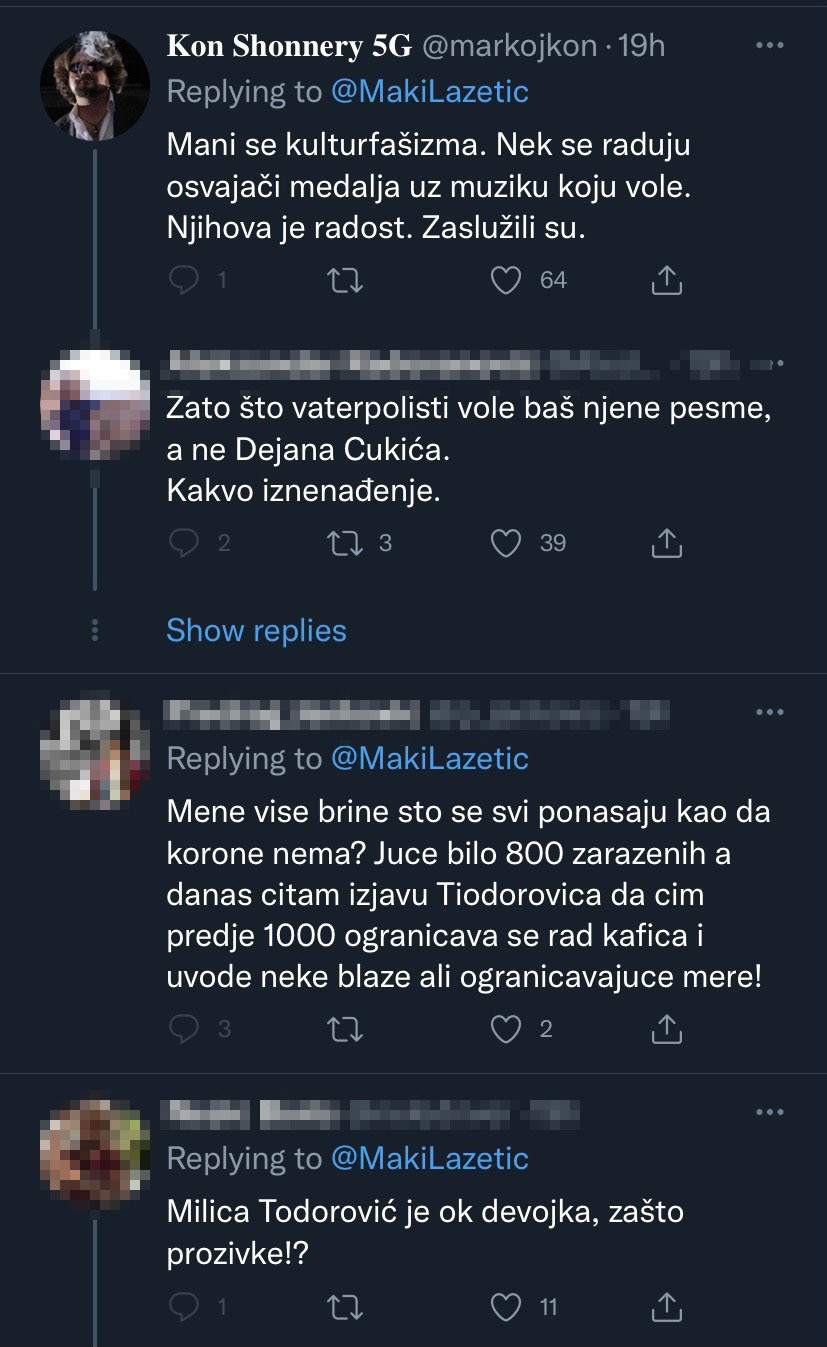The height and width of the screenshot is (1347, 827).
Task: Retweet the tweet about 800 zarazenih
Action: (346, 1028)
